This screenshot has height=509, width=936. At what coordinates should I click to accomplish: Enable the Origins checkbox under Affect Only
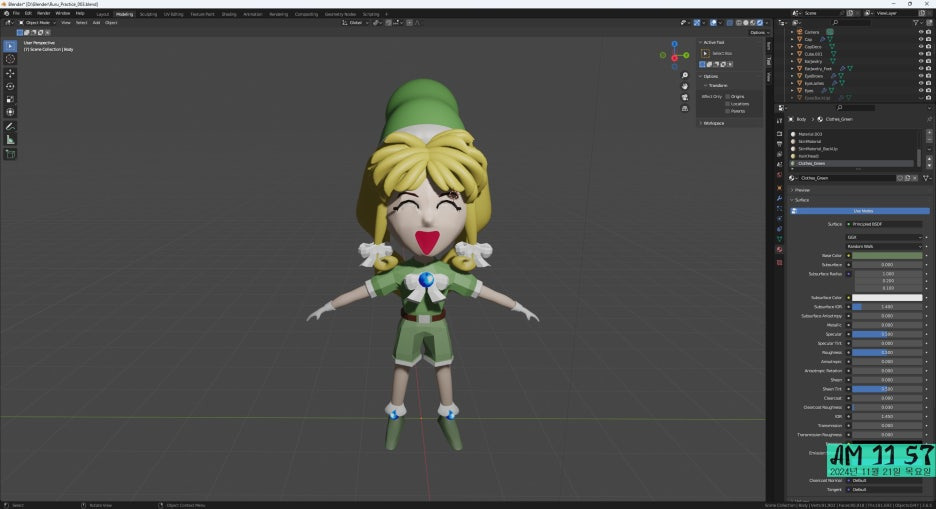(728, 96)
